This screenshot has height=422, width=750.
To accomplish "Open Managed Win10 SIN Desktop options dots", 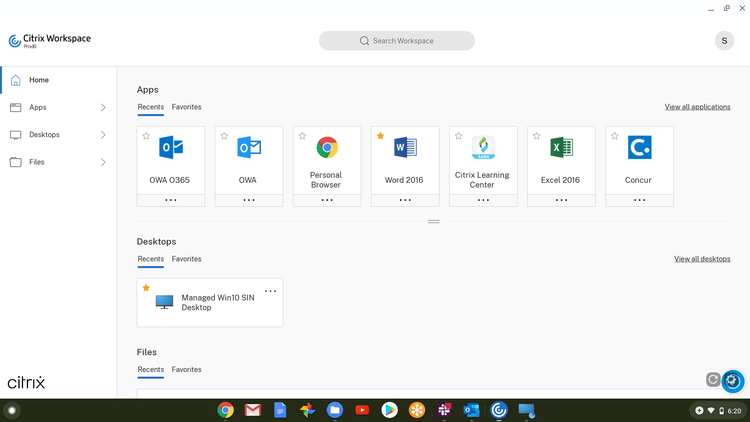I will 270,291.
